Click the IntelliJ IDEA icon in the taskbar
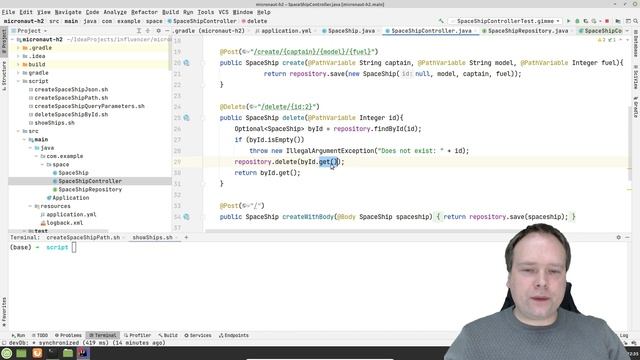This screenshot has height=360, width=640. (83, 353)
